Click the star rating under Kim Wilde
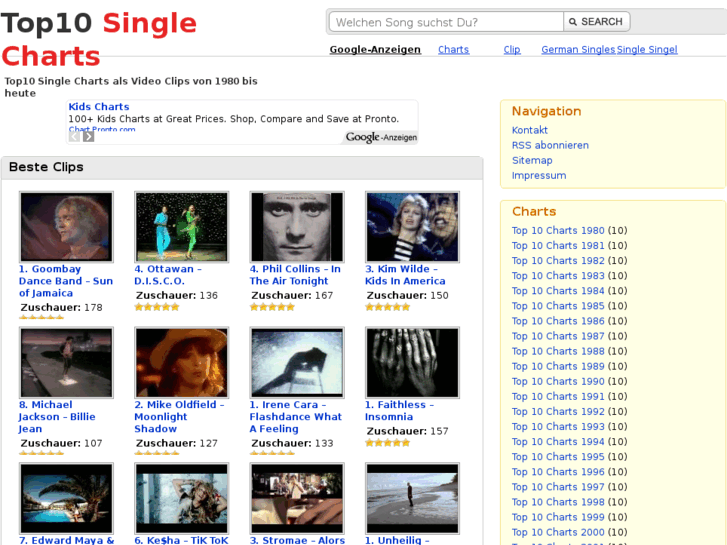The width and height of the screenshot is (727, 545). click(x=388, y=307)
